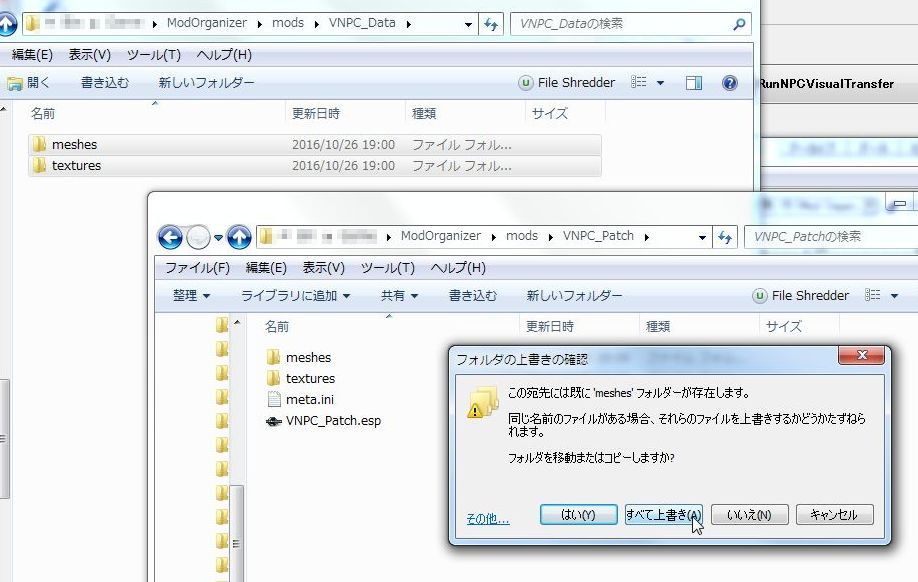The height and width of the screenshot is (582, 918).
Task: Click the 新しいフォルダー button in VNPC_Patch window
Action: click(574, 296)
